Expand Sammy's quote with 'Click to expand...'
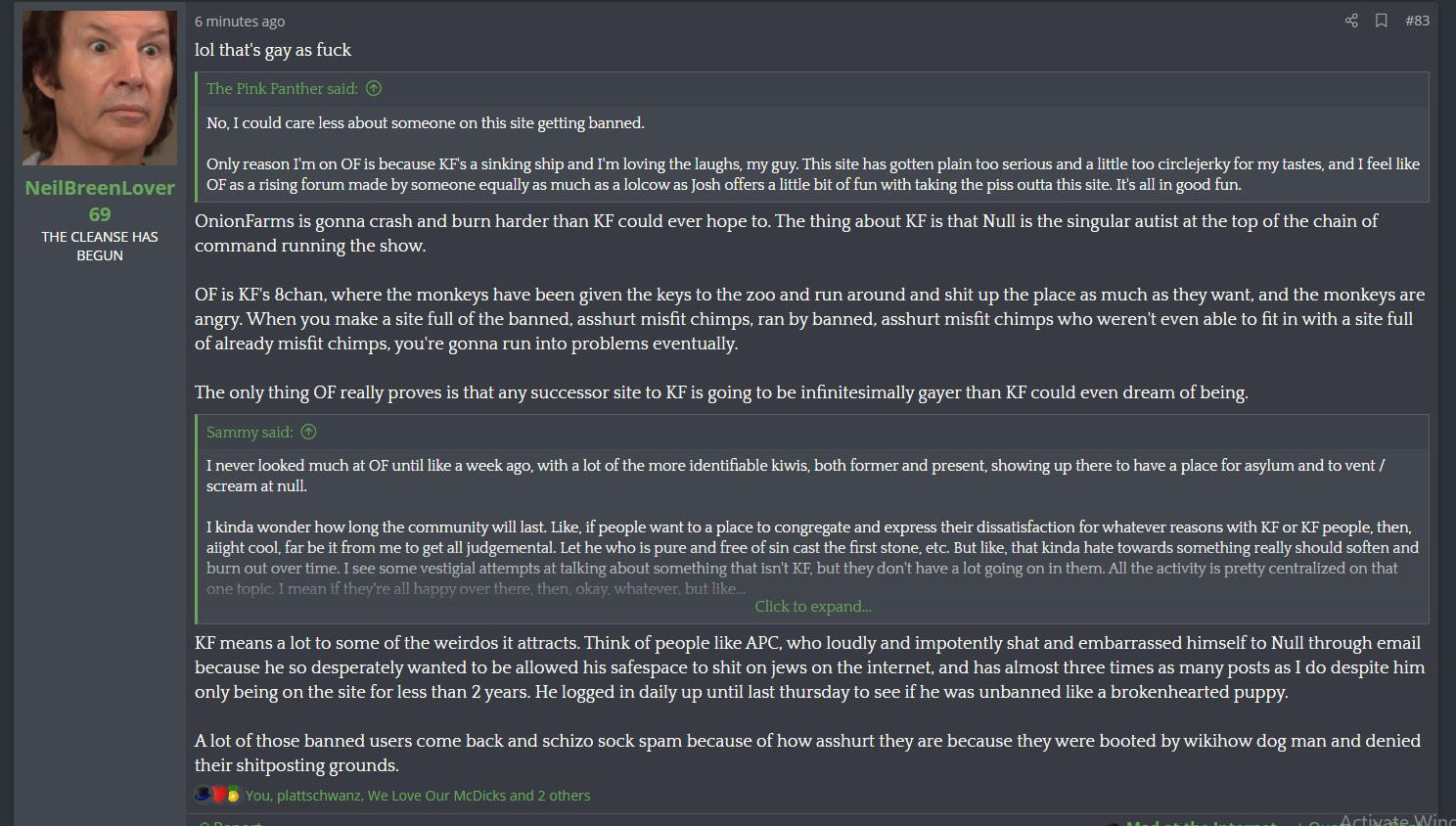The width and height of the screenshot is (1456, 826). coord(812,607)
